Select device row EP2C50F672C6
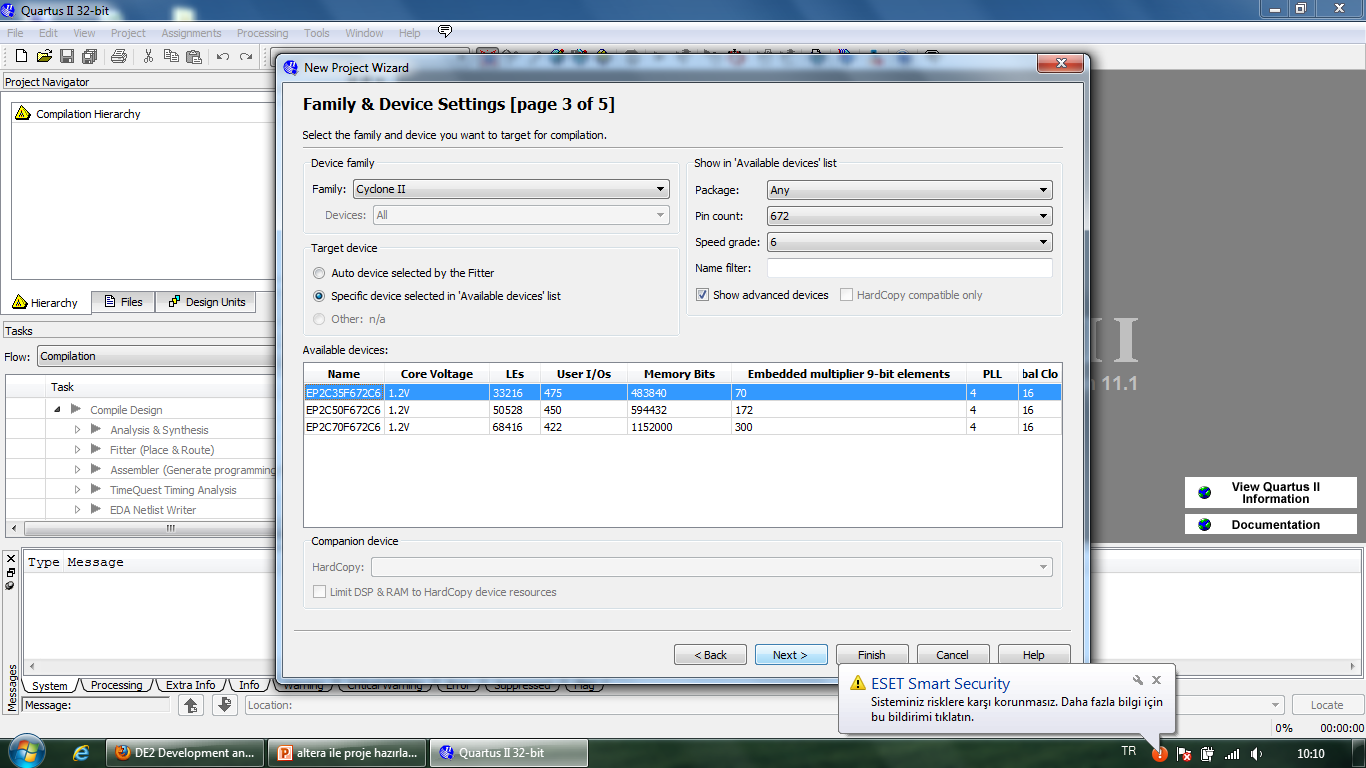Viewport: 1366px width, 768px height. (x=682, y=410)
